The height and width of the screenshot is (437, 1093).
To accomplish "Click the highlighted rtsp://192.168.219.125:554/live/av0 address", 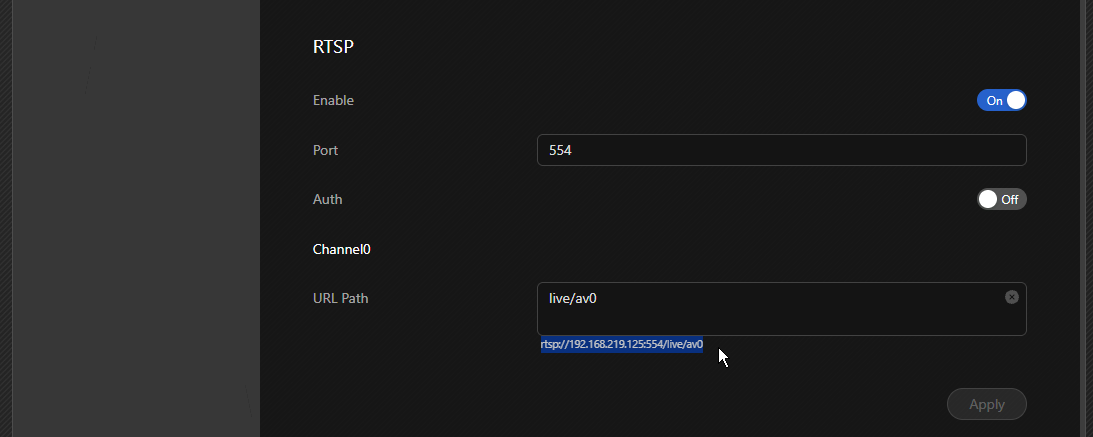I will click(622, 344).
